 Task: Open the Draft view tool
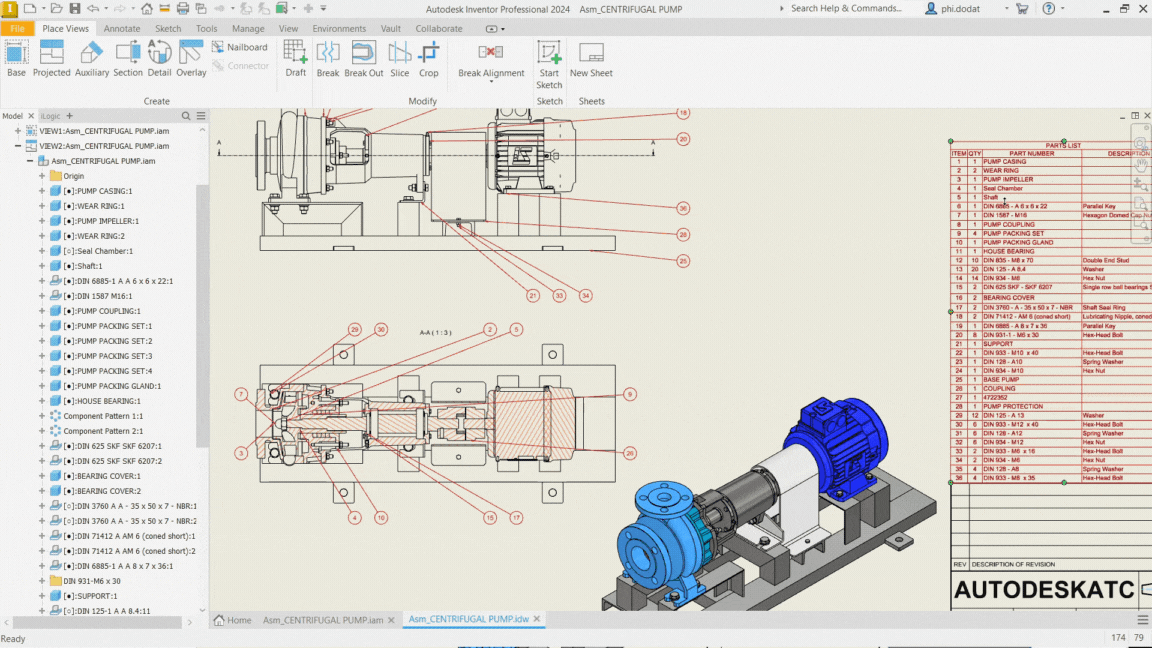click(x=295, y=59)
